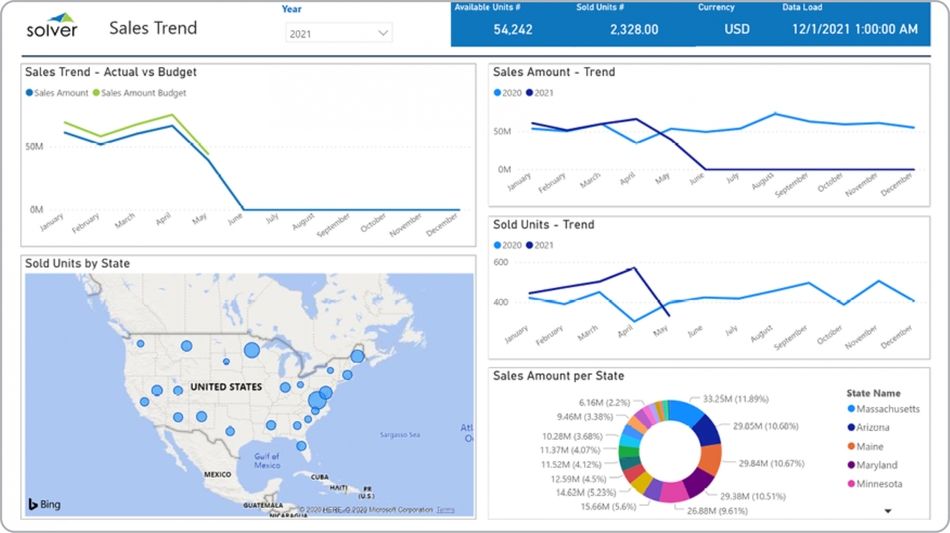This screenshot has width=950, height=533.
Task: Select the Sales Trend page title
Action: pyautogui.click(x=153, y=28)
